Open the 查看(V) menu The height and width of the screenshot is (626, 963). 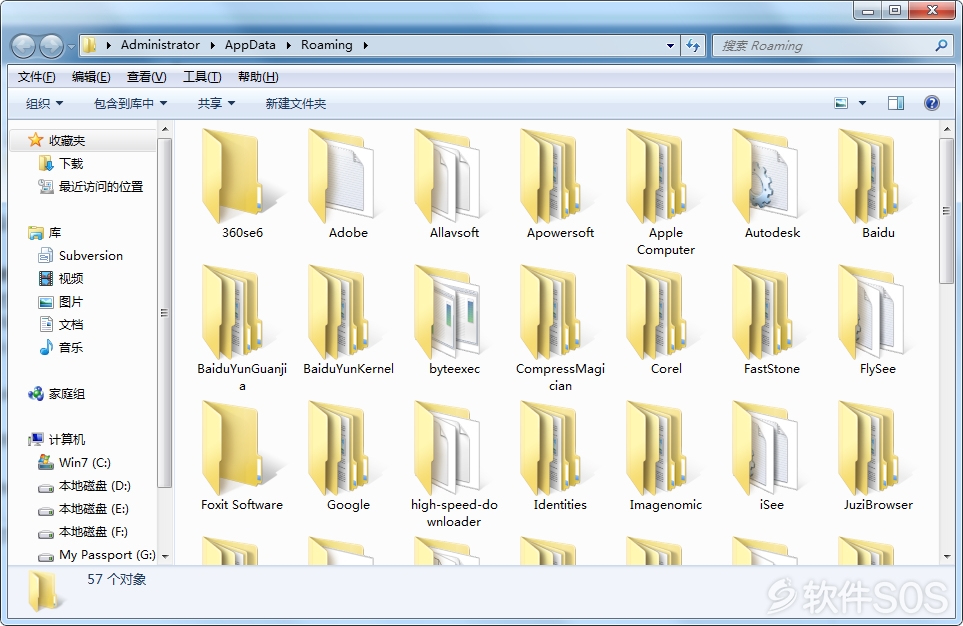(146, 77)
